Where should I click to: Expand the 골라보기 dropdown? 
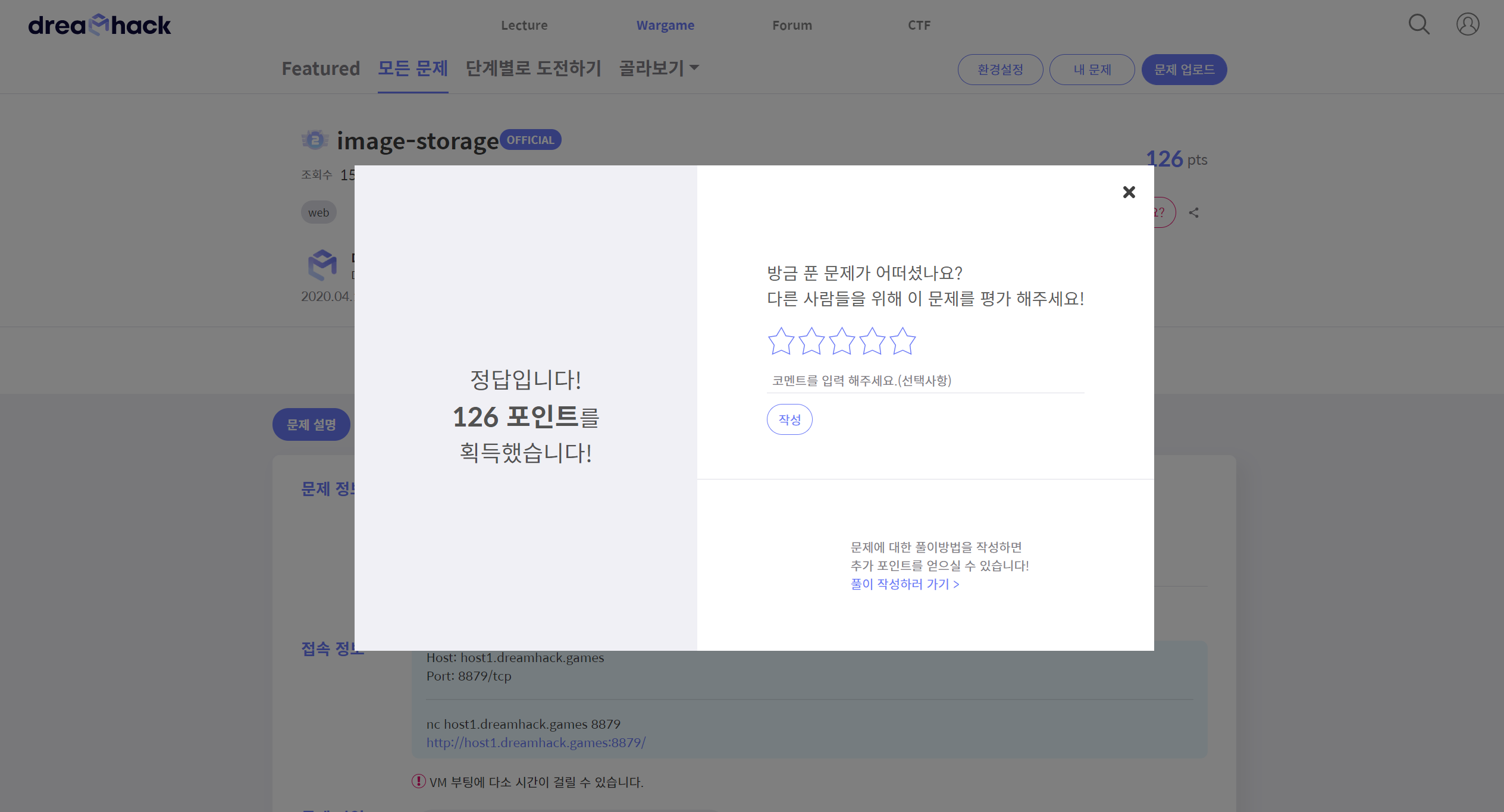tap(659, 68)
